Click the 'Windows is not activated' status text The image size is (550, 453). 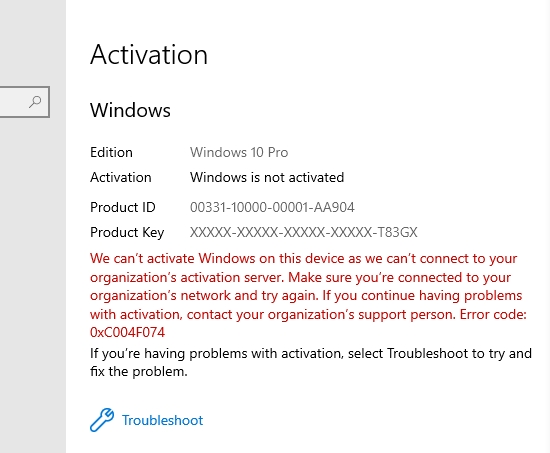pos(267,177)
